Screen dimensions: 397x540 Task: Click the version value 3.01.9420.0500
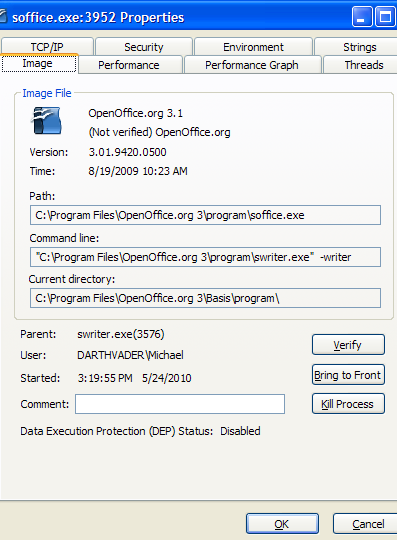pos(127,152)
